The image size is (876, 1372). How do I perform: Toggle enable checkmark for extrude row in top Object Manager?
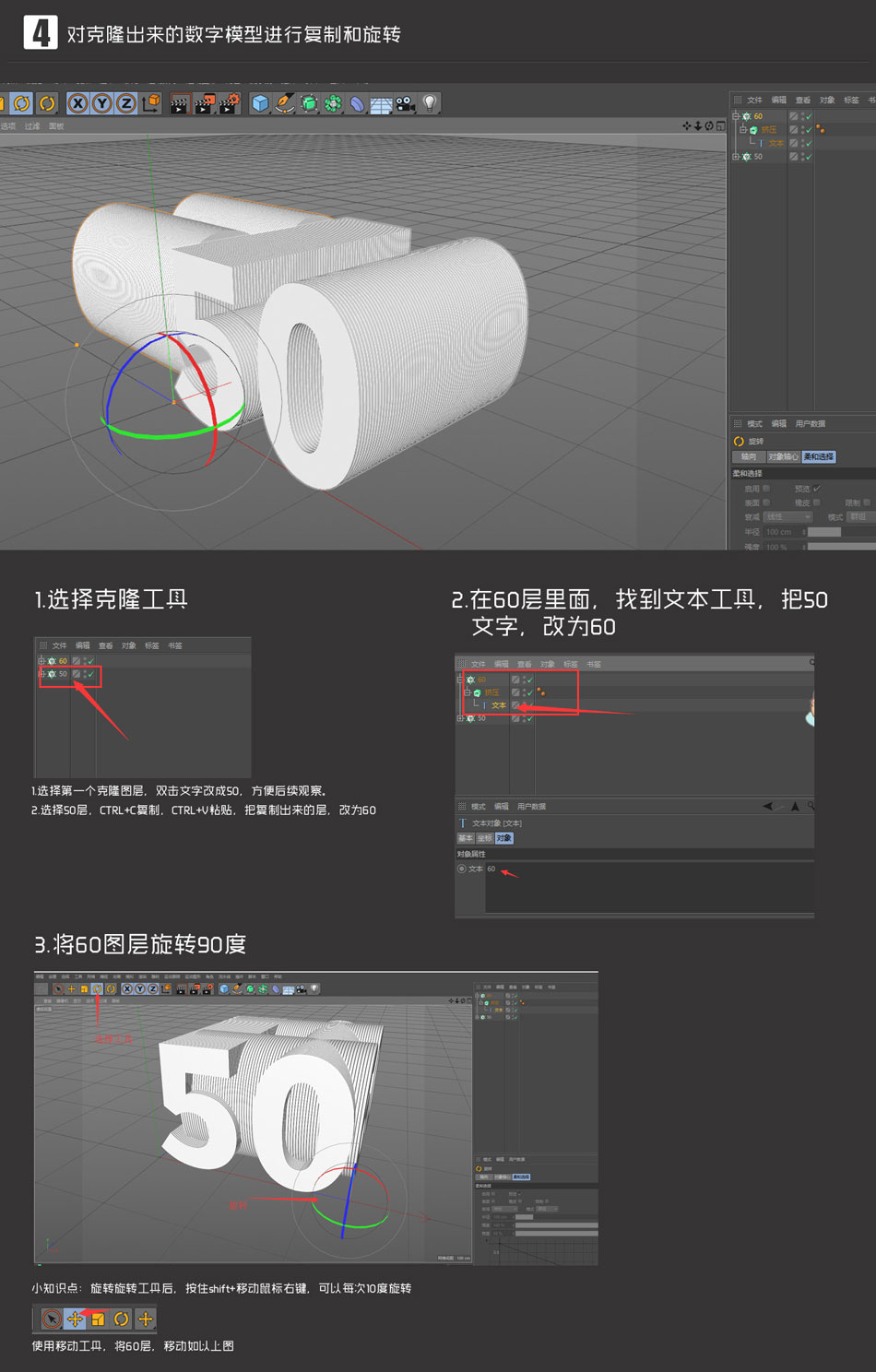coord(809,130)
